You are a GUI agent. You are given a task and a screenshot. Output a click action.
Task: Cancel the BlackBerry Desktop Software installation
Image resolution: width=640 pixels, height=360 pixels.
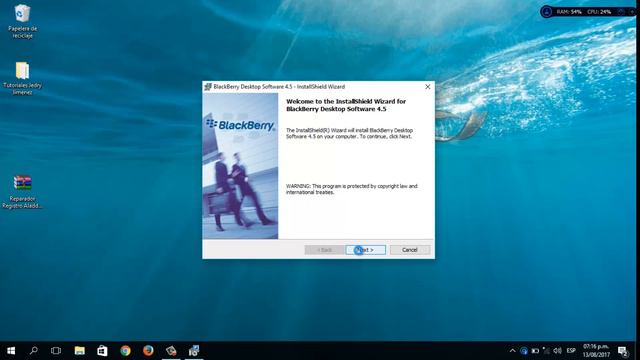pos(410,250)
